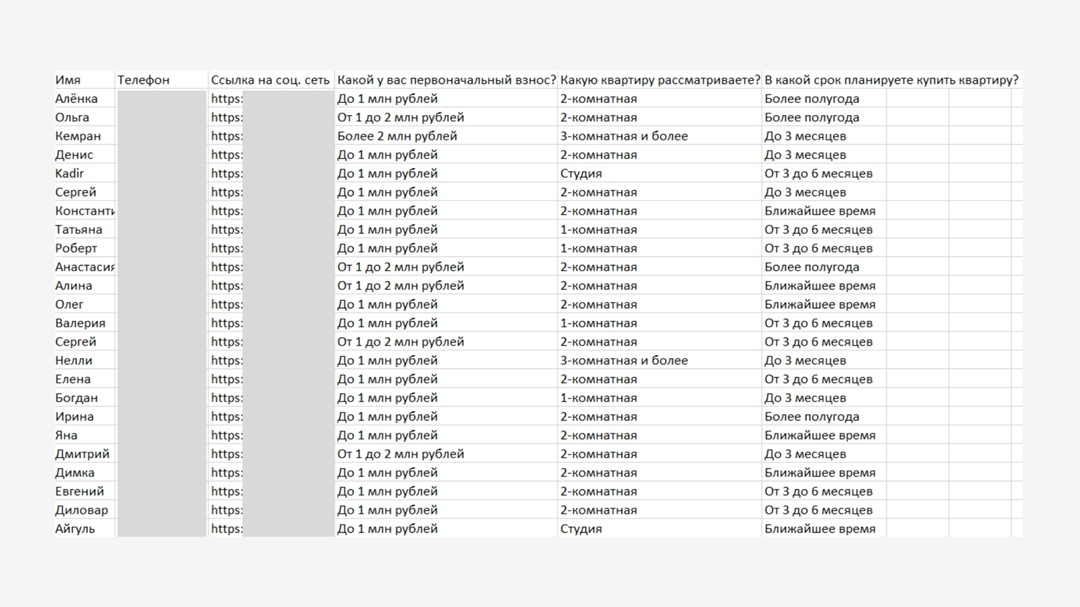Click the https link in Айгуль's row
Viewport: 1080px width, 607px height.
tap(227, 529)
